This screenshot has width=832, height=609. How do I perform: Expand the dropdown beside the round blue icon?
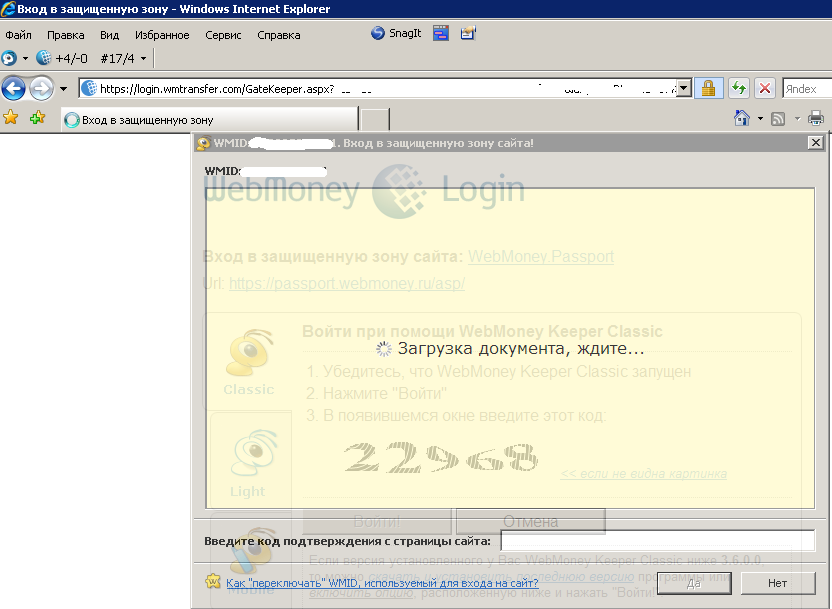(x=25, y=58)
